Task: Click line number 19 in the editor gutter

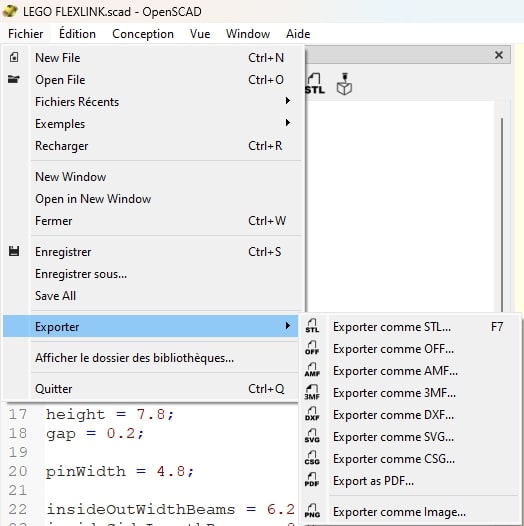Action: pos(18,452)
